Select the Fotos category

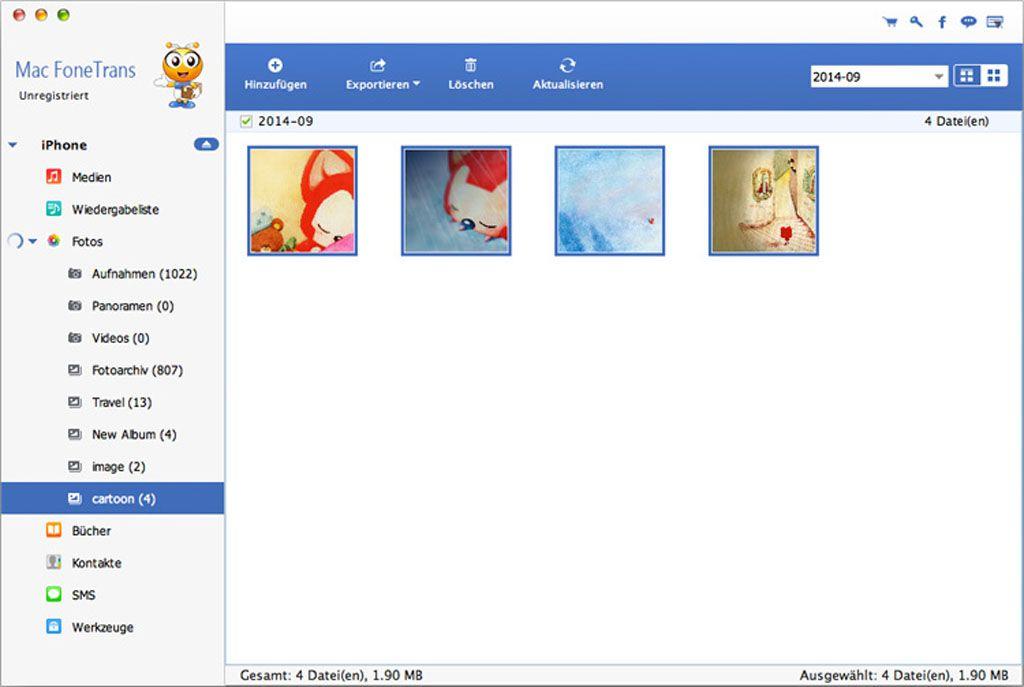87,241
